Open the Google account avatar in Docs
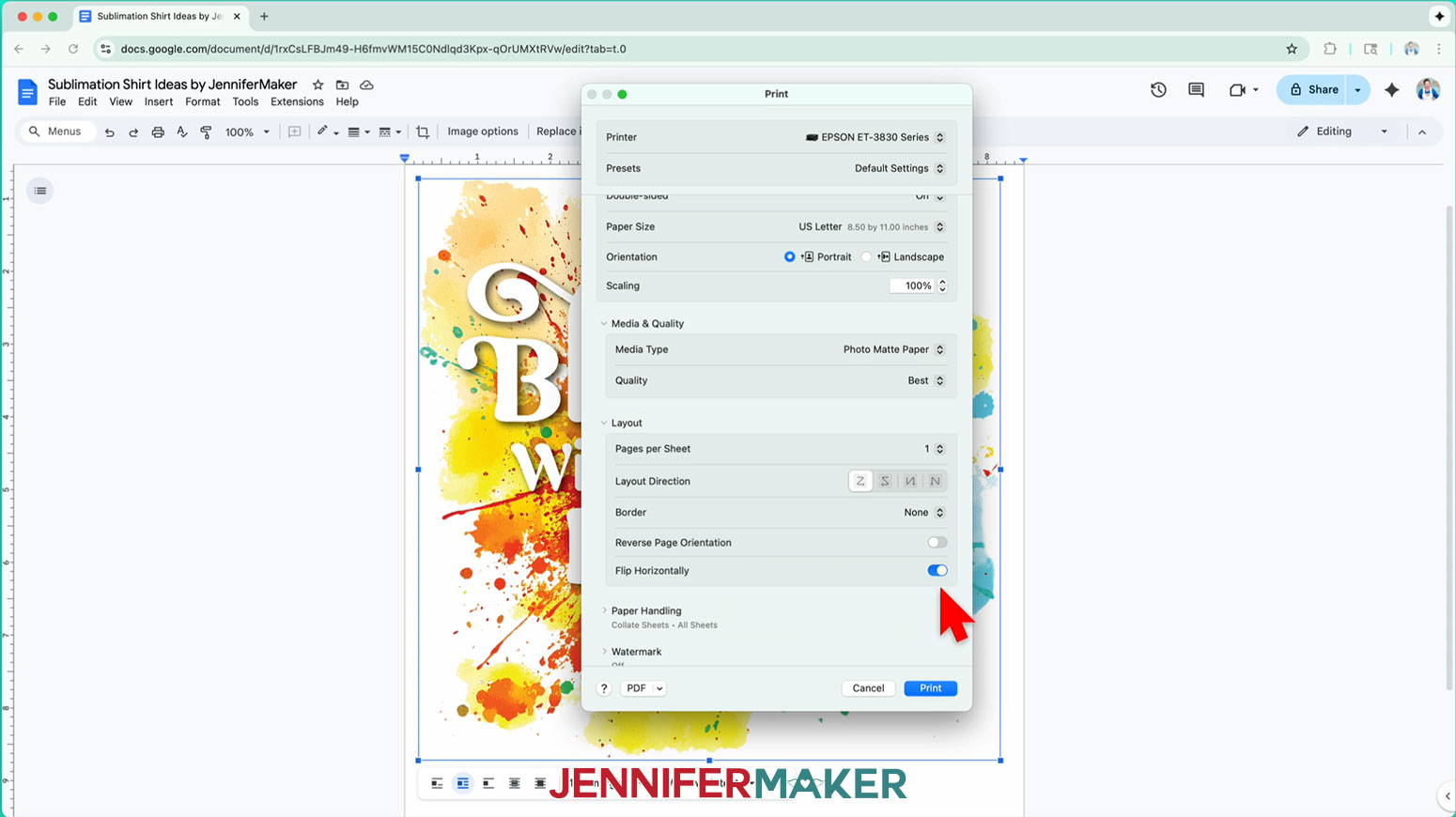The width and height of the screenshot is (1456, 817). click(1428, 90)
